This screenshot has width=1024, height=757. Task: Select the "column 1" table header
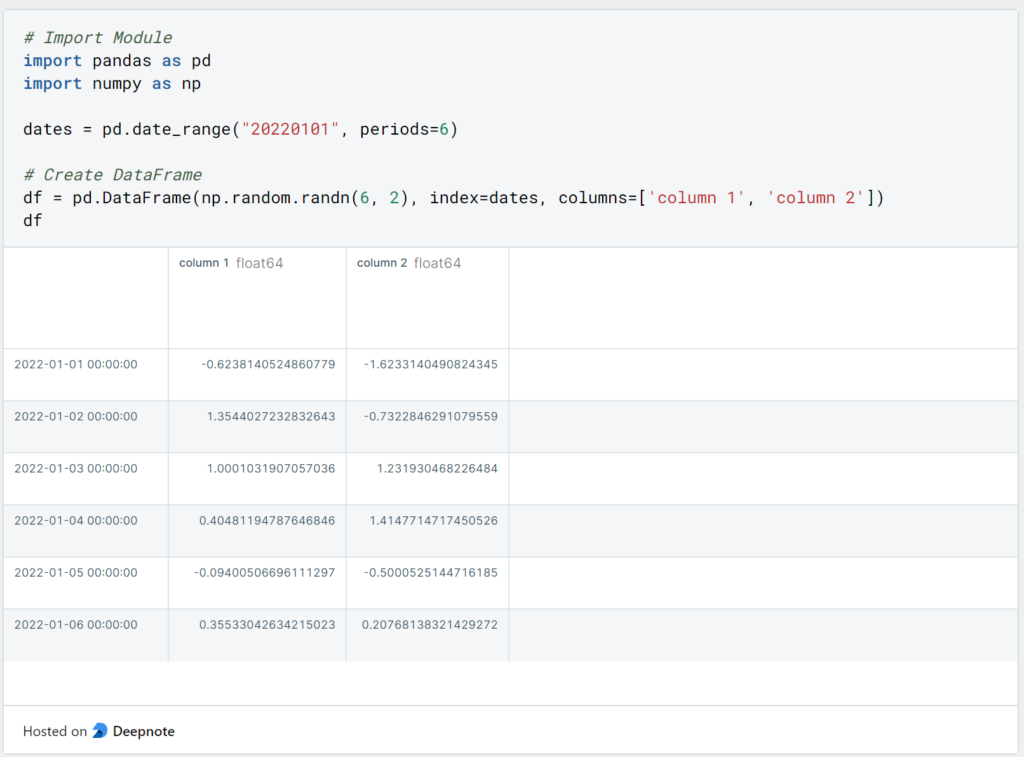[x=204, y=262]
